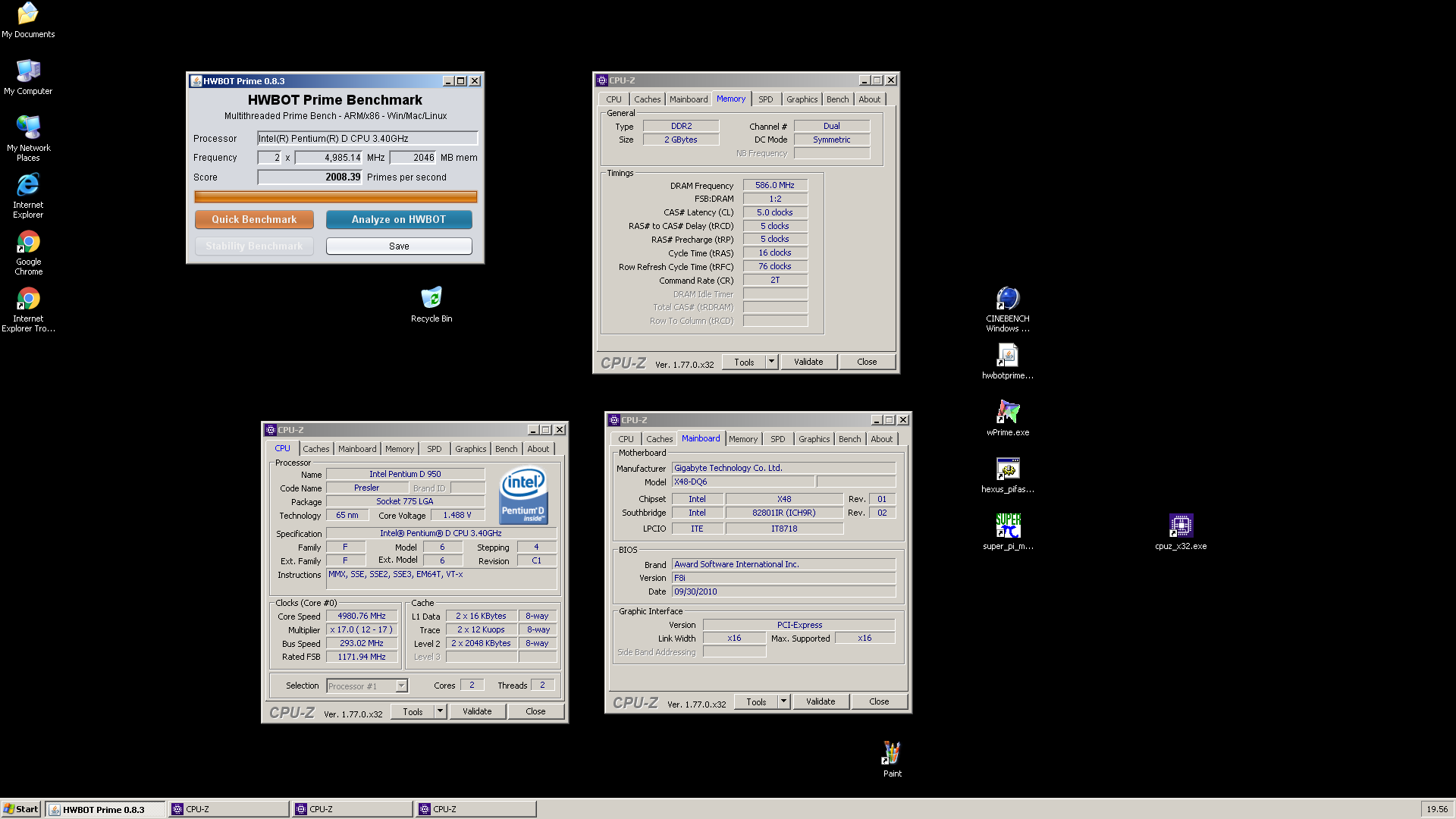The width and height of the screenshot is (1456, 819).
Task: Click Validate in CPU-Z CPU window
Action: (477, 711)
